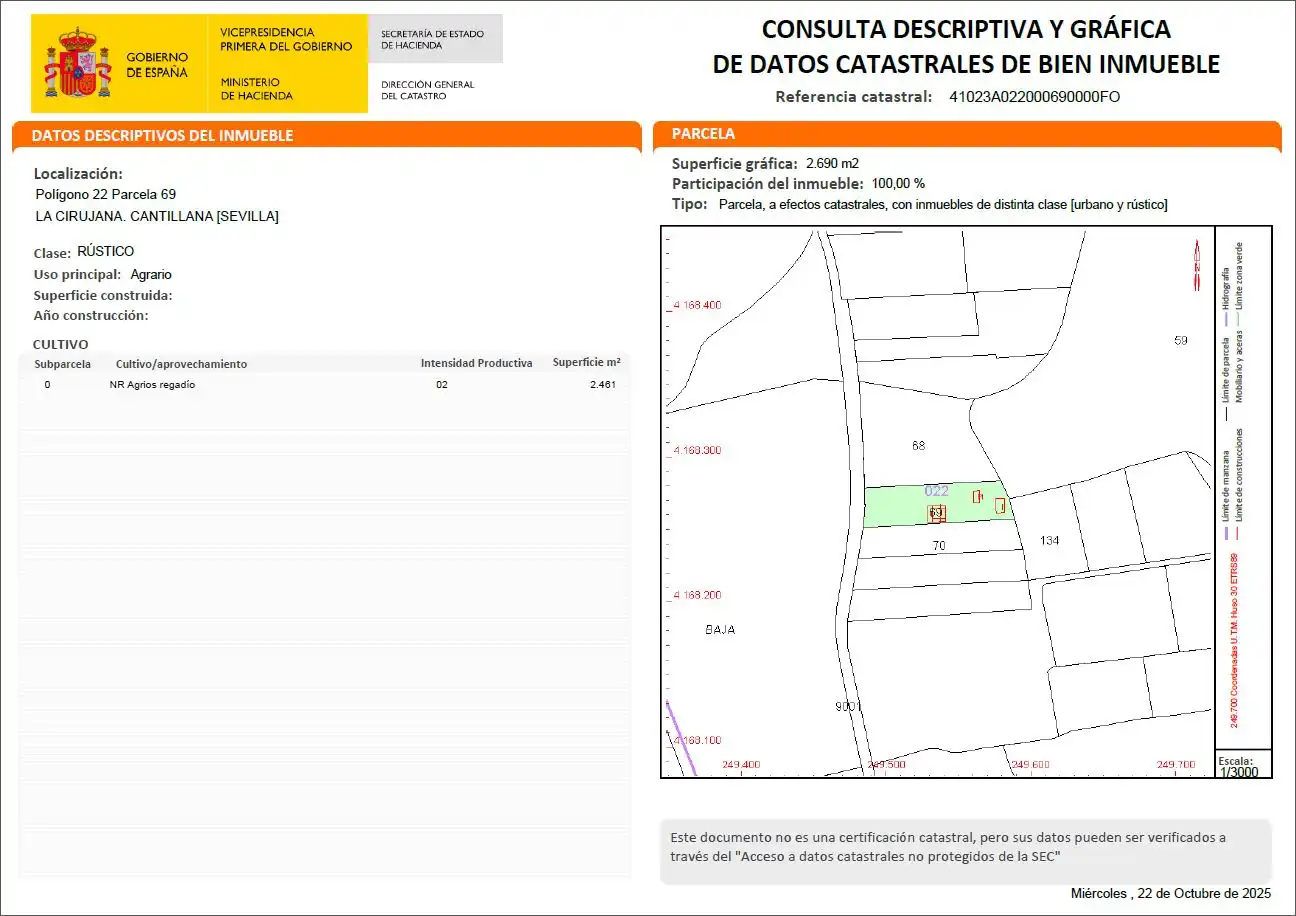Click title 'CONSULTA DESCRIPTIVA Y GRÁFICA'
The width and height of the screenshot is (1296, 916).
[966, 28]
